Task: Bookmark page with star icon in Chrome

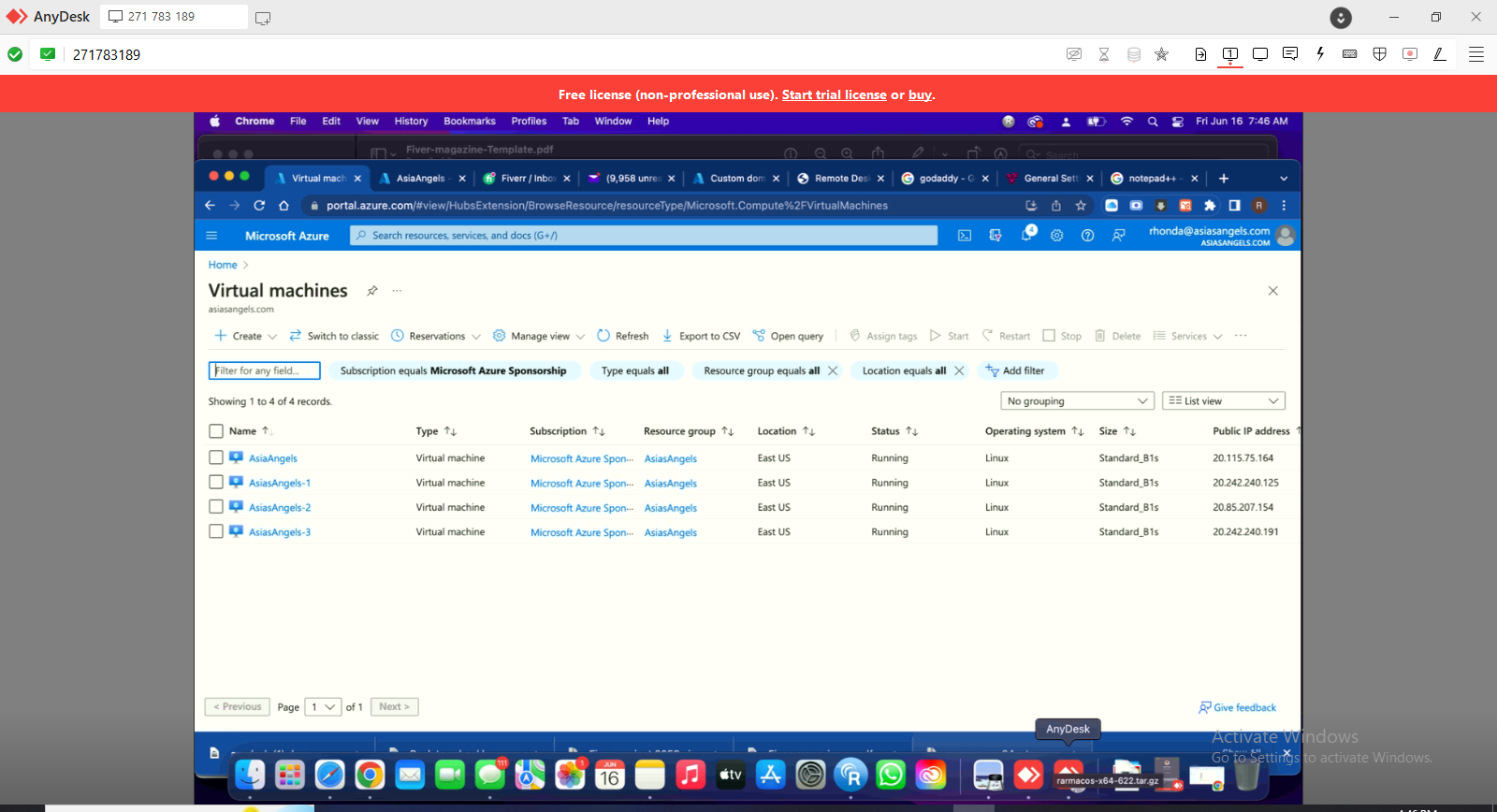Action: tap(1081, 206)
